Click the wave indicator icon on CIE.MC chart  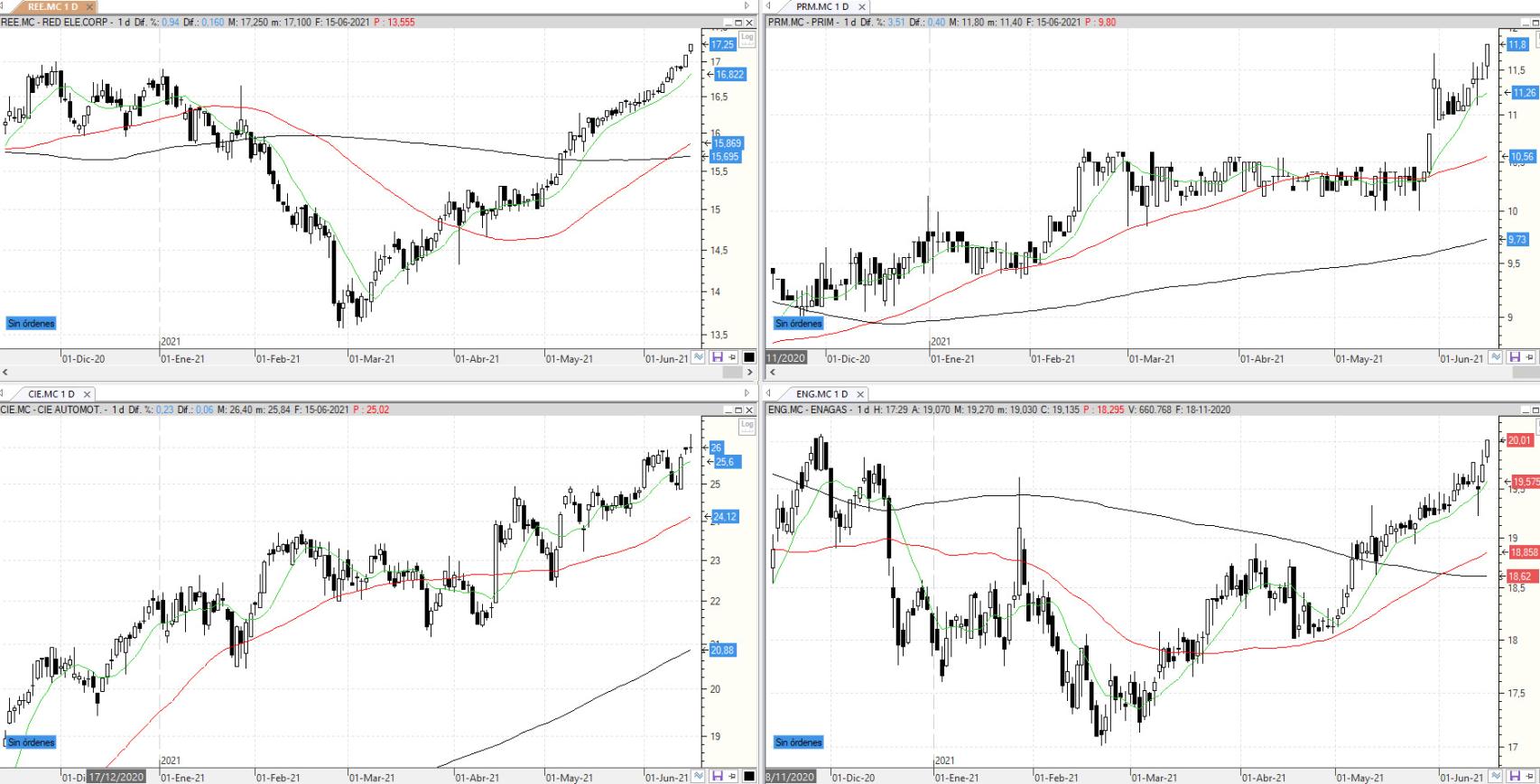[699, 777]
